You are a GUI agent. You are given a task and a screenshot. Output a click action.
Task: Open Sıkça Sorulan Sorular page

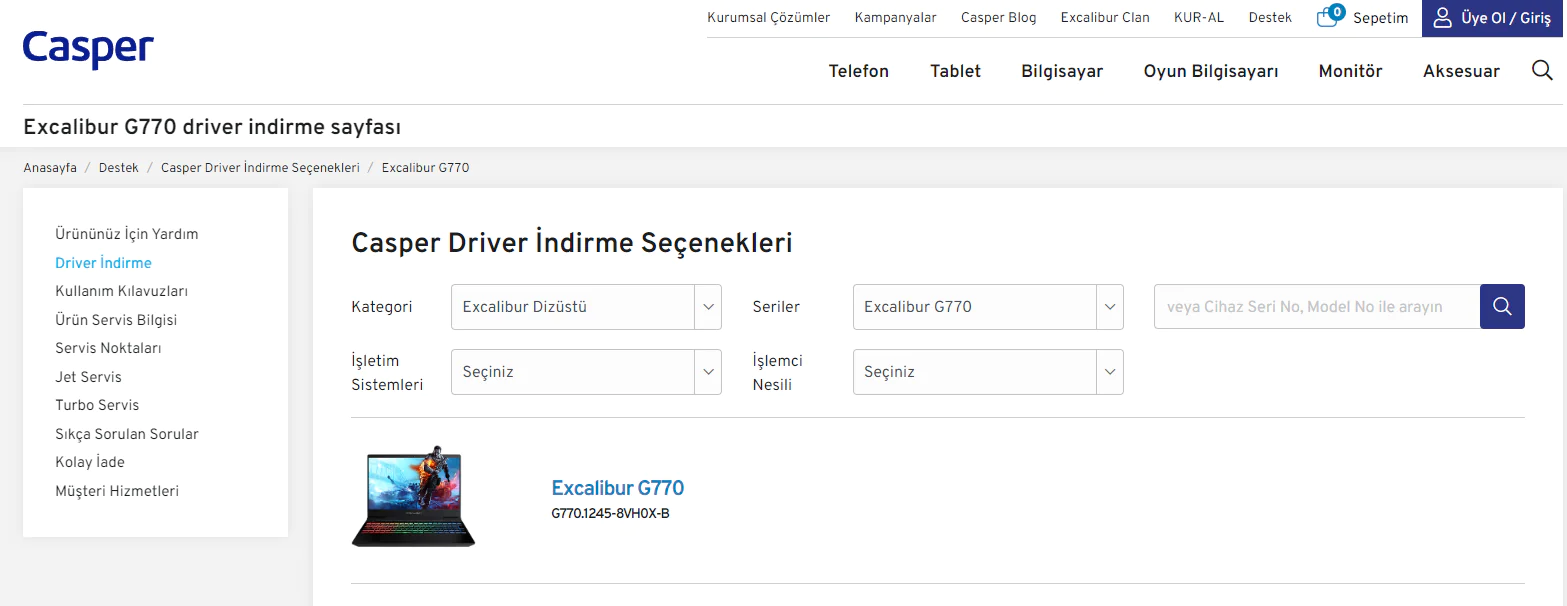[127, 434]
